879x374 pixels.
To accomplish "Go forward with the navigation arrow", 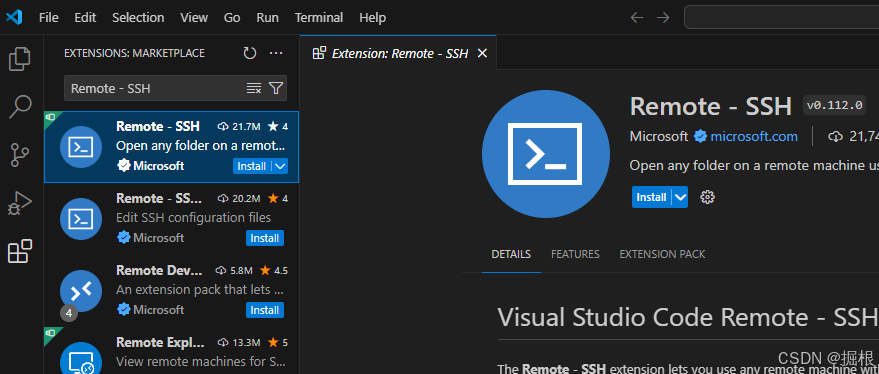I will pos(663,17).
